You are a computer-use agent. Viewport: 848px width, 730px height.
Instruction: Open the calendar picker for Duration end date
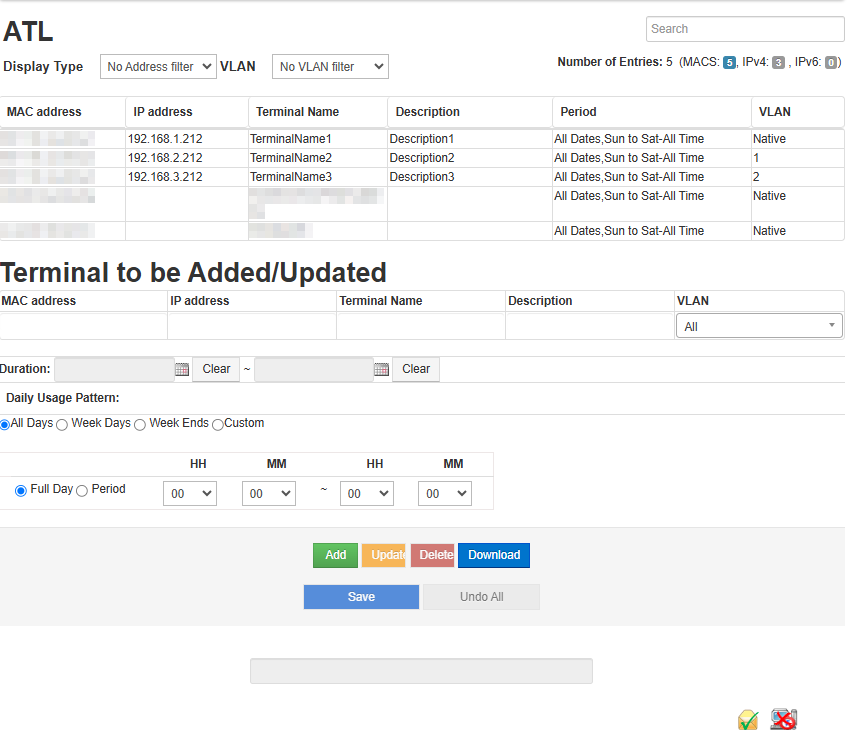pos(381,369)
